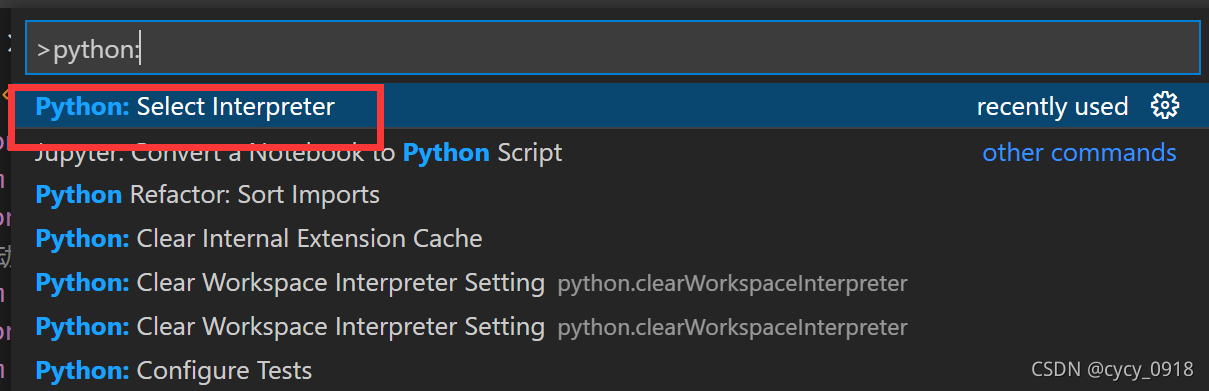Click 'Sort Imports' text in Refactor entry
This screenshot has height=391, width=1209.
(309, 194)
